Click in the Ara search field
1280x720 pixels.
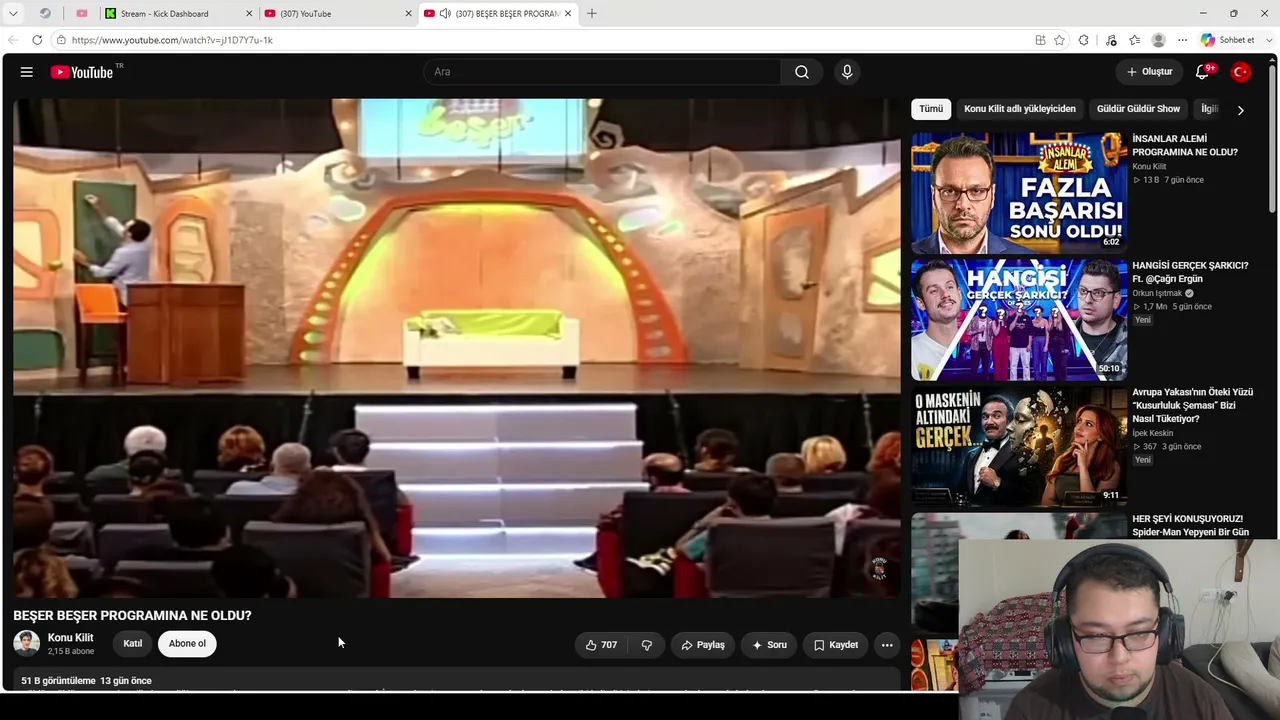603,72
